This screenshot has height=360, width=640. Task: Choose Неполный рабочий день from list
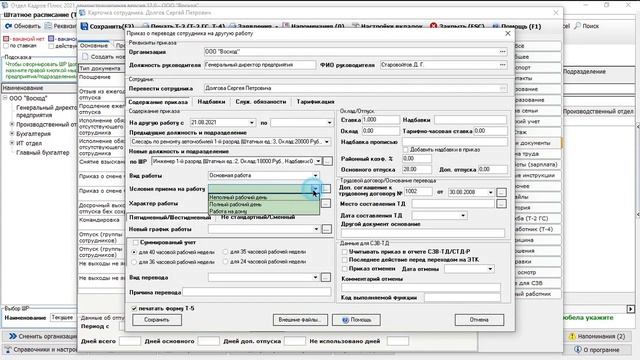point(264,198)
